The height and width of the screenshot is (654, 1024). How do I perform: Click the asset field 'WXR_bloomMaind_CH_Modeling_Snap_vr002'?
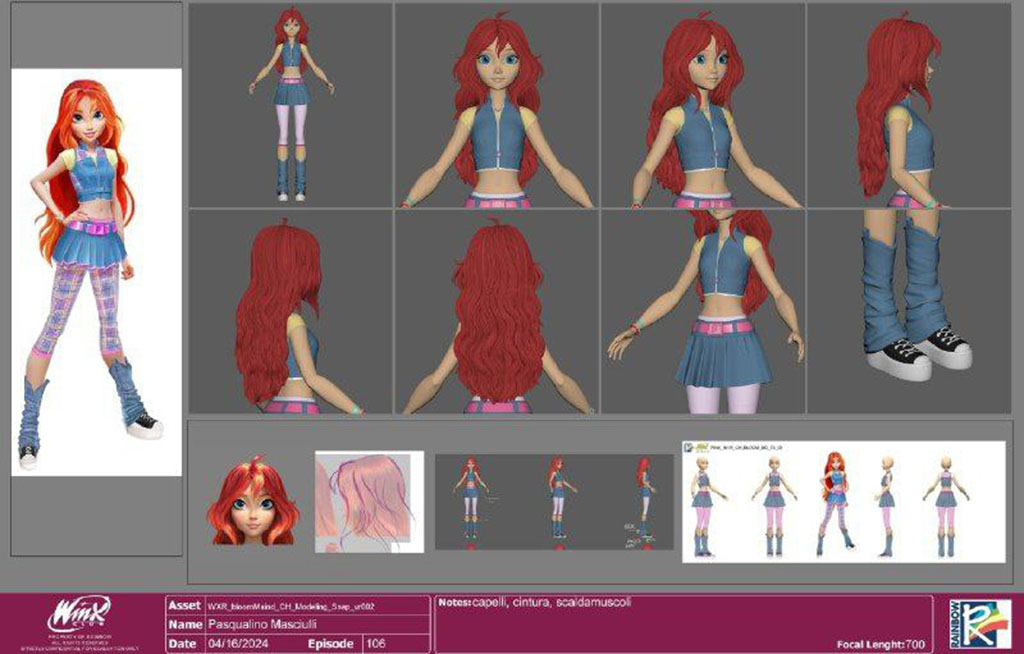(x=291, y=606)
